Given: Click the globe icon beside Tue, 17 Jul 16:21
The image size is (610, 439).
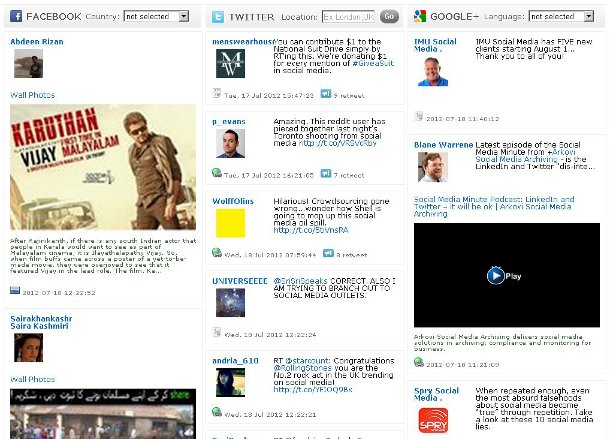Looking at the screenshot, I should coord(217,172).
